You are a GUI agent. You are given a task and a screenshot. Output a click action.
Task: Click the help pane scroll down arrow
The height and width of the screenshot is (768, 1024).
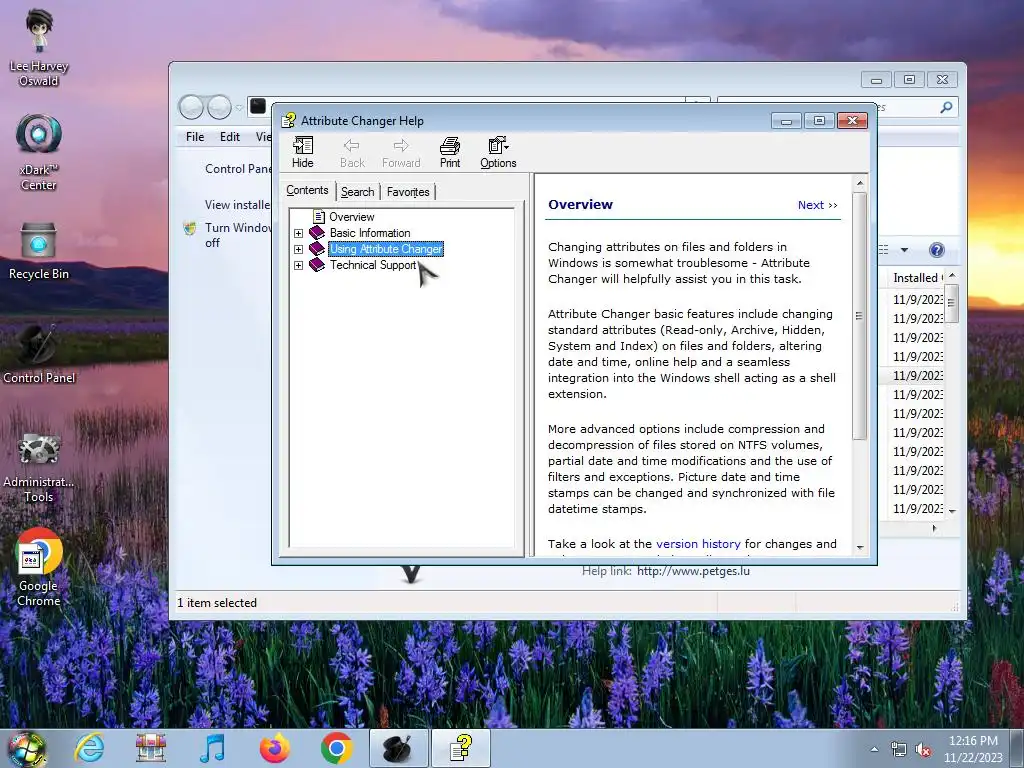tap(860, 548)
